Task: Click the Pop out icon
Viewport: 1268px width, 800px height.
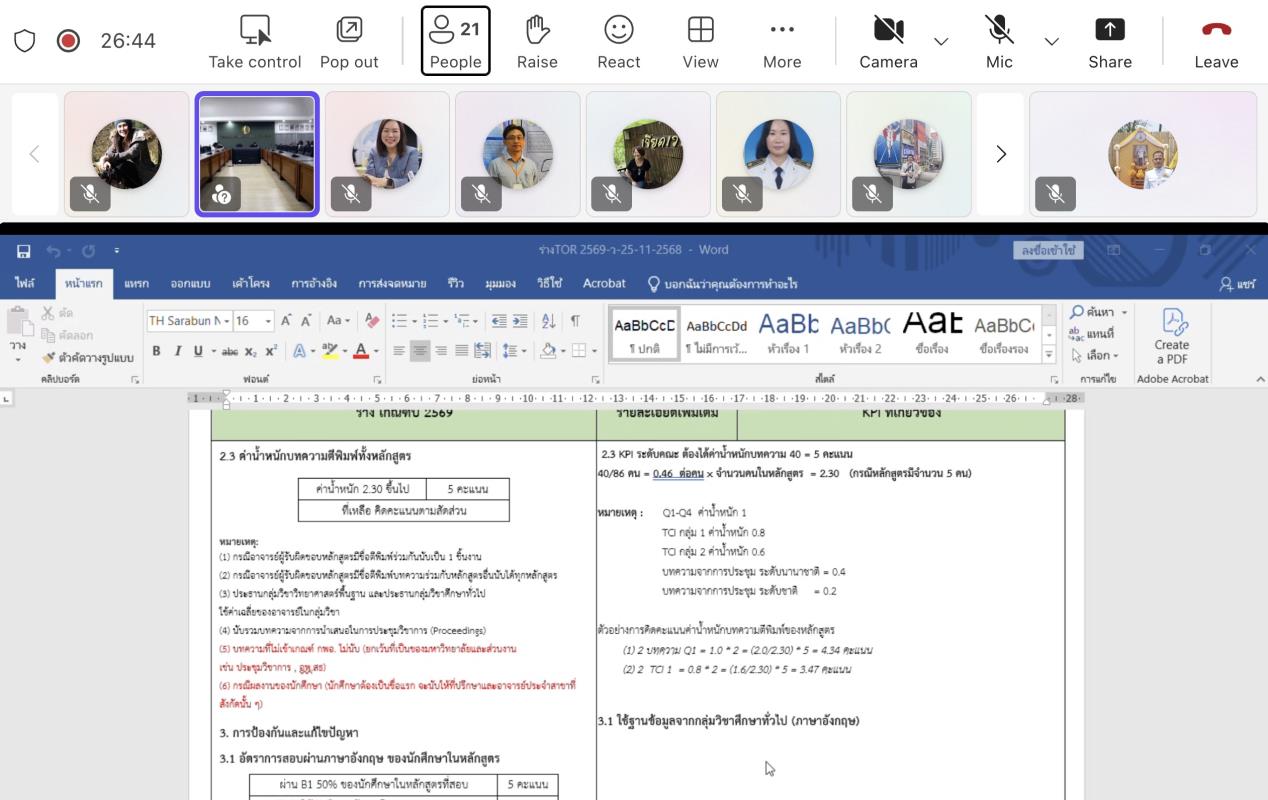Action: 349,31
